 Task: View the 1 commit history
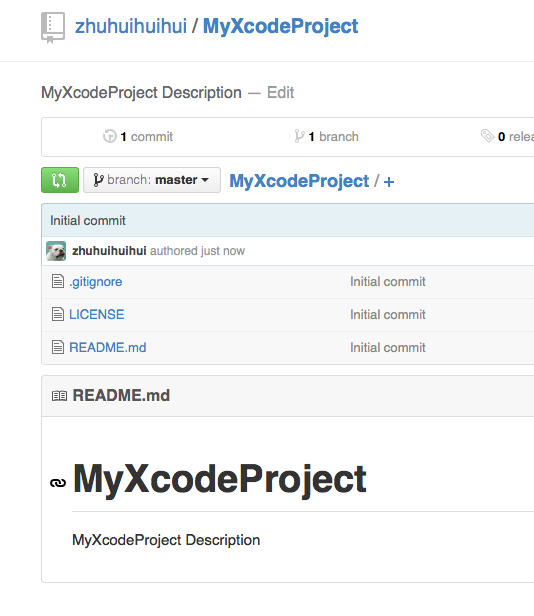(147, 137)
